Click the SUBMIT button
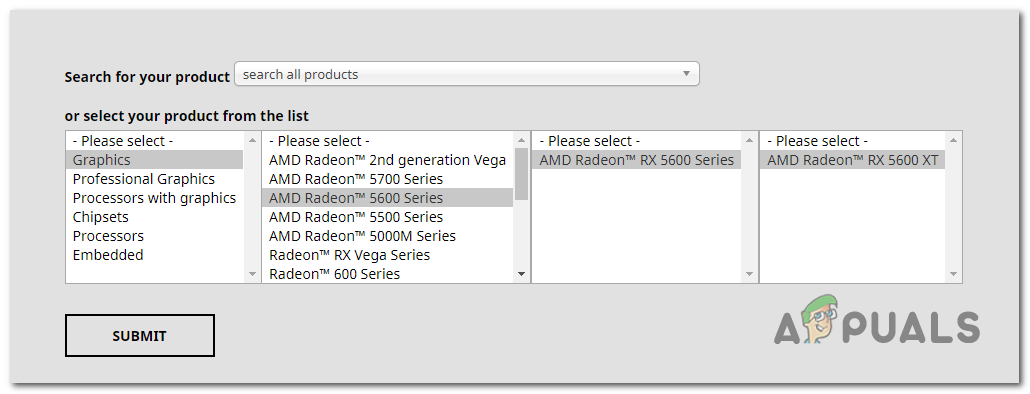 140,336
